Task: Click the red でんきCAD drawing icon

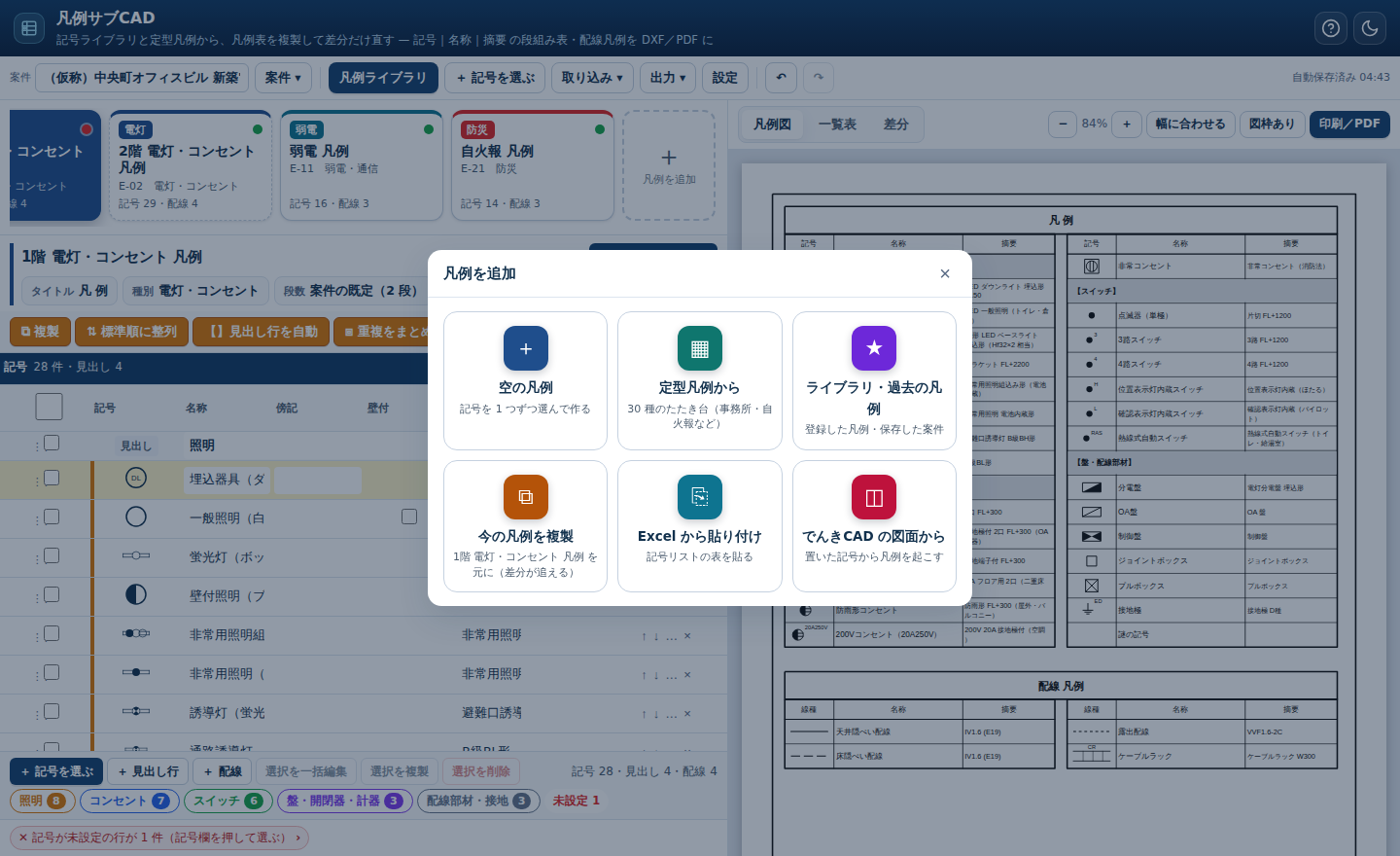Action: (x=874, y=497)
